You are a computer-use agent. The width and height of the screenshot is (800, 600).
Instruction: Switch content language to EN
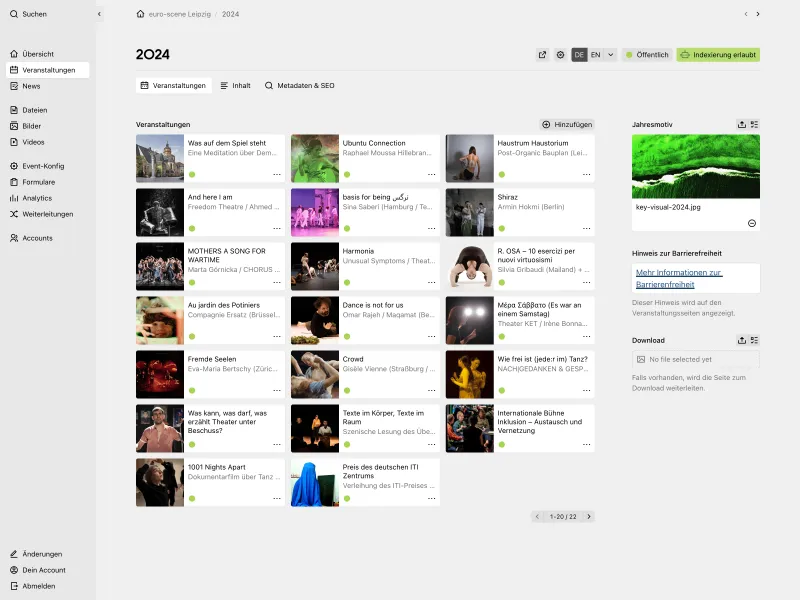click(594, 54)
